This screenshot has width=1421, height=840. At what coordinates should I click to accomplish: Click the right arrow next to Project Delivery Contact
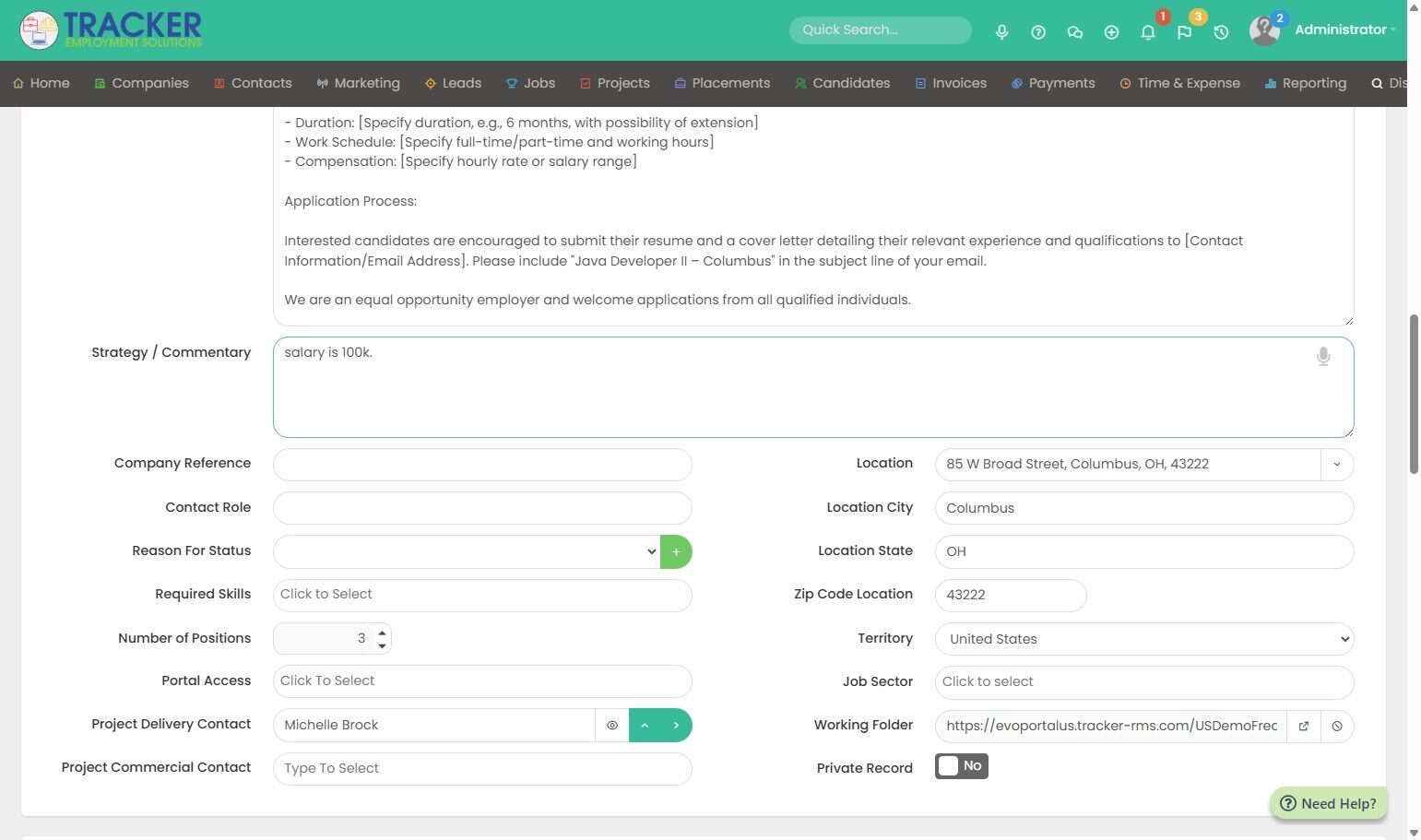(x=676, y=726)
